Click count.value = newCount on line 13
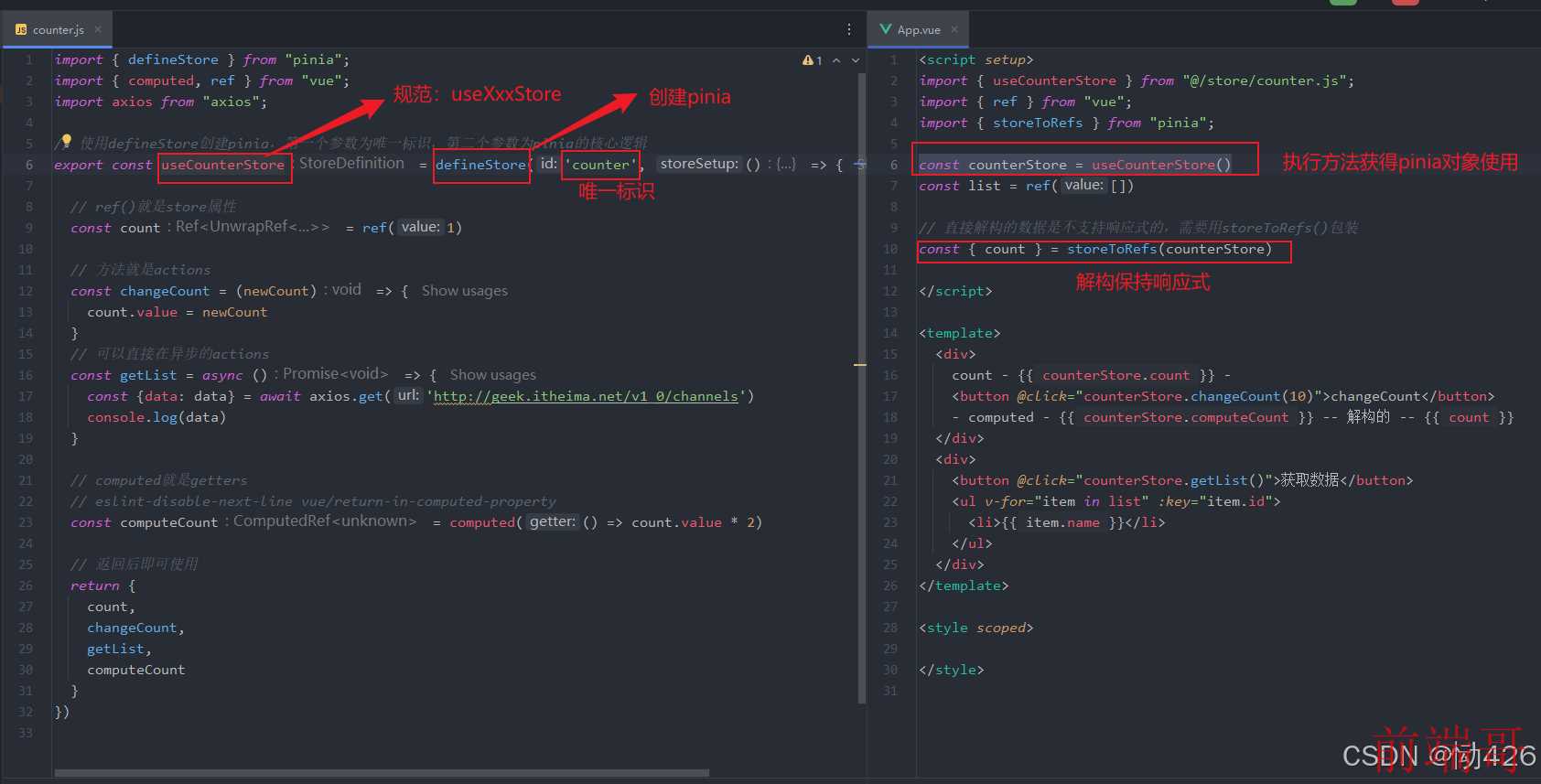Screen dimensions: 1541x784 click(x=178, y=312)
